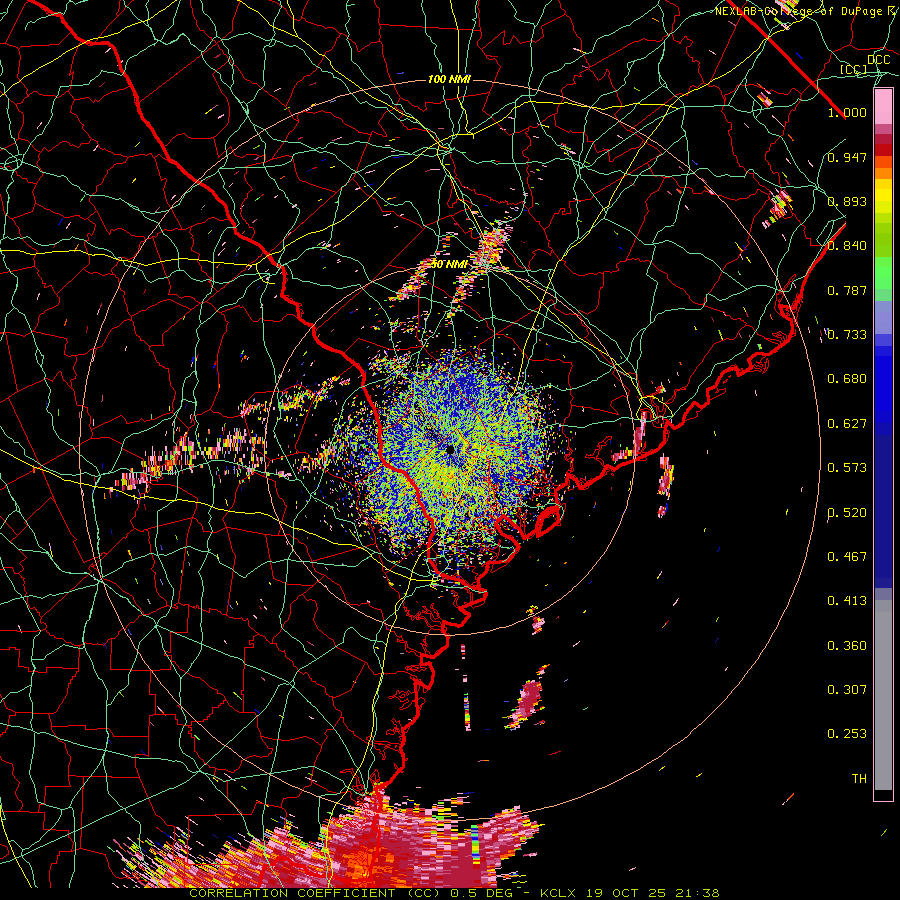Viewport: 900px width, 900px height.
Task: Click the 0.520 scale value
Action: [847, 513]
